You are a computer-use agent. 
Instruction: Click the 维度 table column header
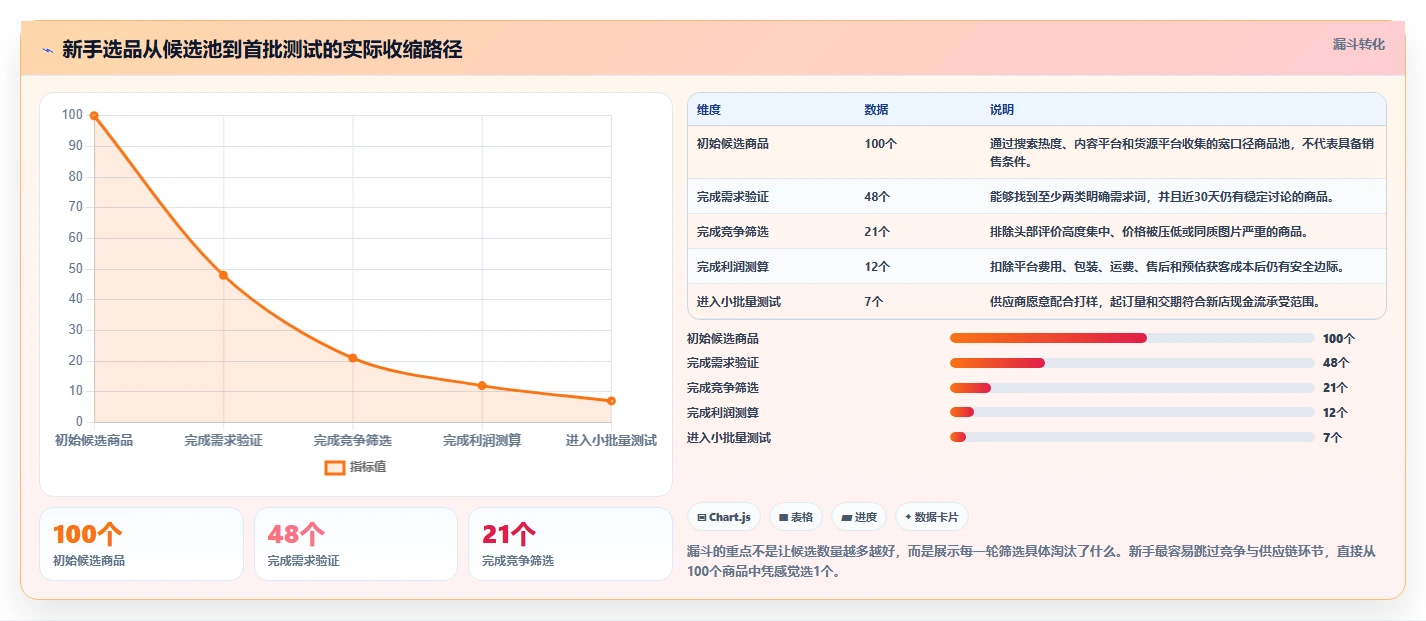point(709,109)
